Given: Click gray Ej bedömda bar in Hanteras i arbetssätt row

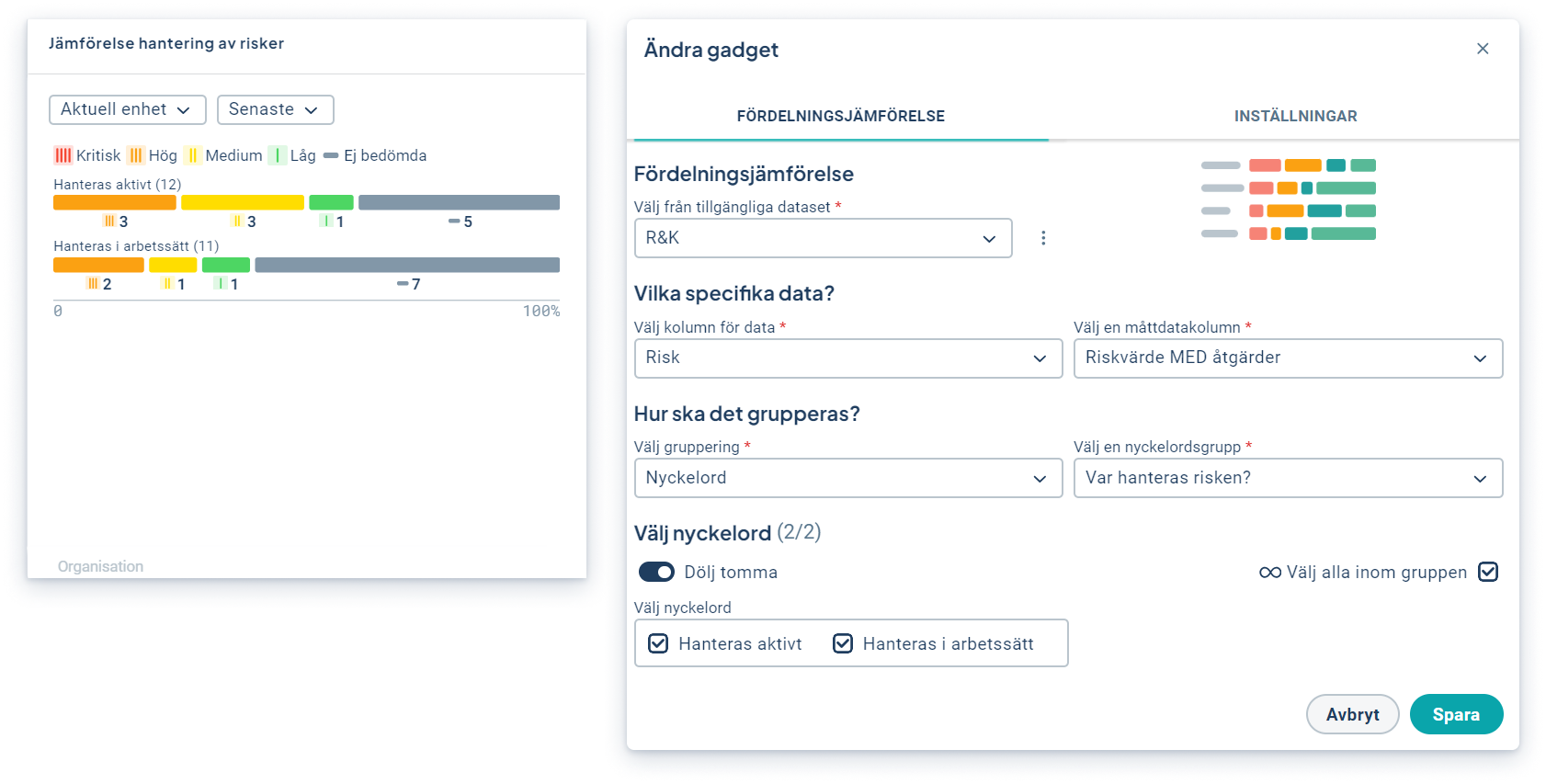Looking at the screenshot, I should pos(407,265).
